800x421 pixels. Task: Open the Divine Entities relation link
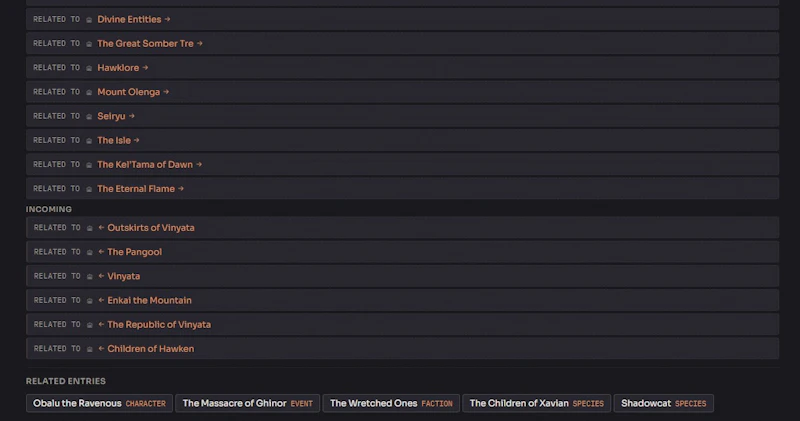point(134,19)
